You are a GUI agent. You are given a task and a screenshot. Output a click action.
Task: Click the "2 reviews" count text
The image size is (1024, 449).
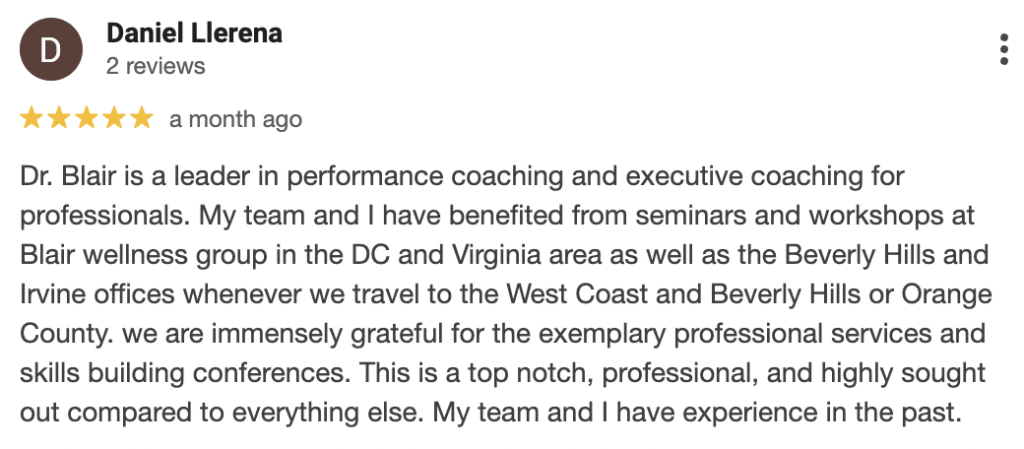[x=155, y=66]
